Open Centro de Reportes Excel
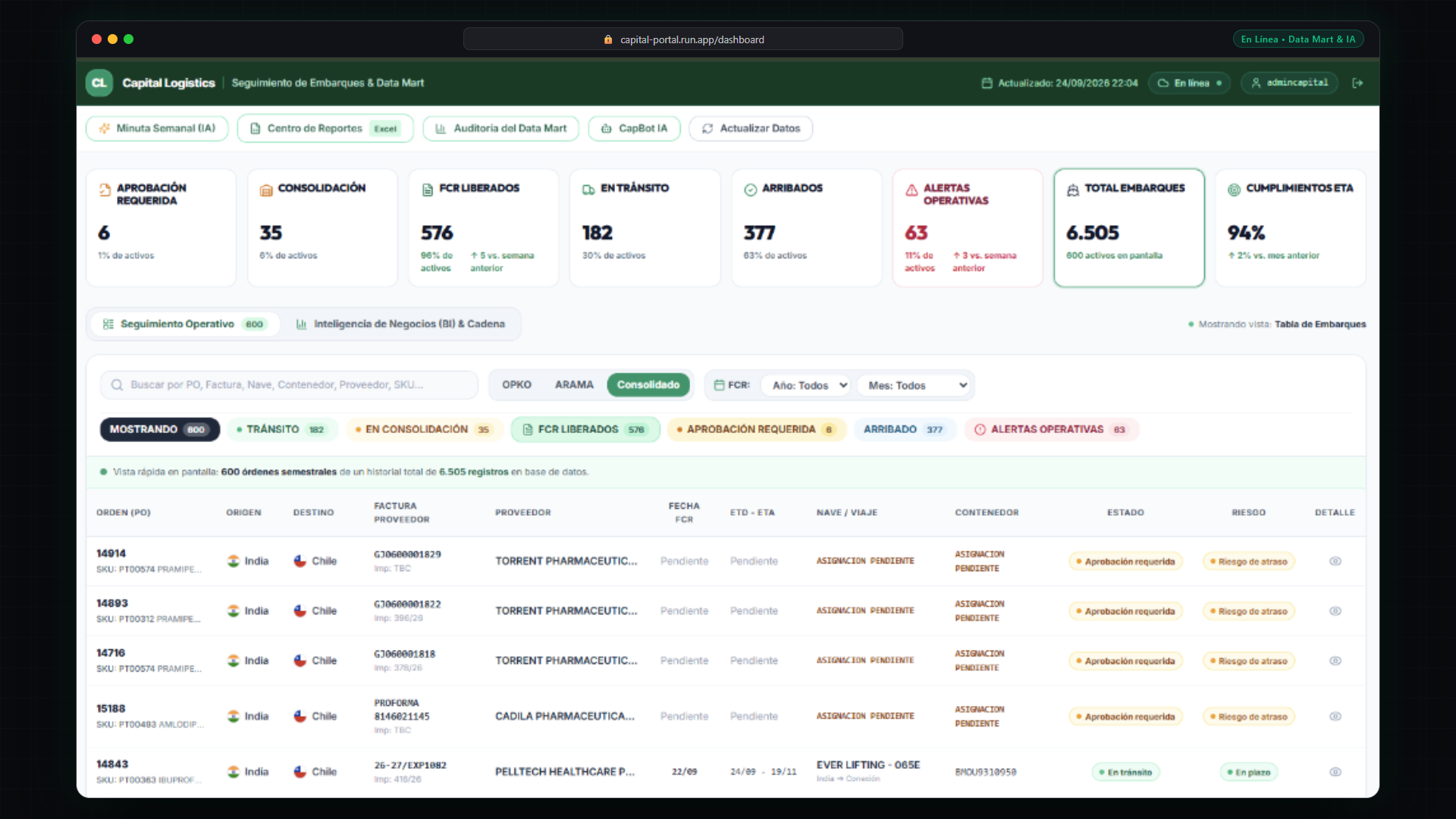1456x819 pixels. tap(325, 129)
